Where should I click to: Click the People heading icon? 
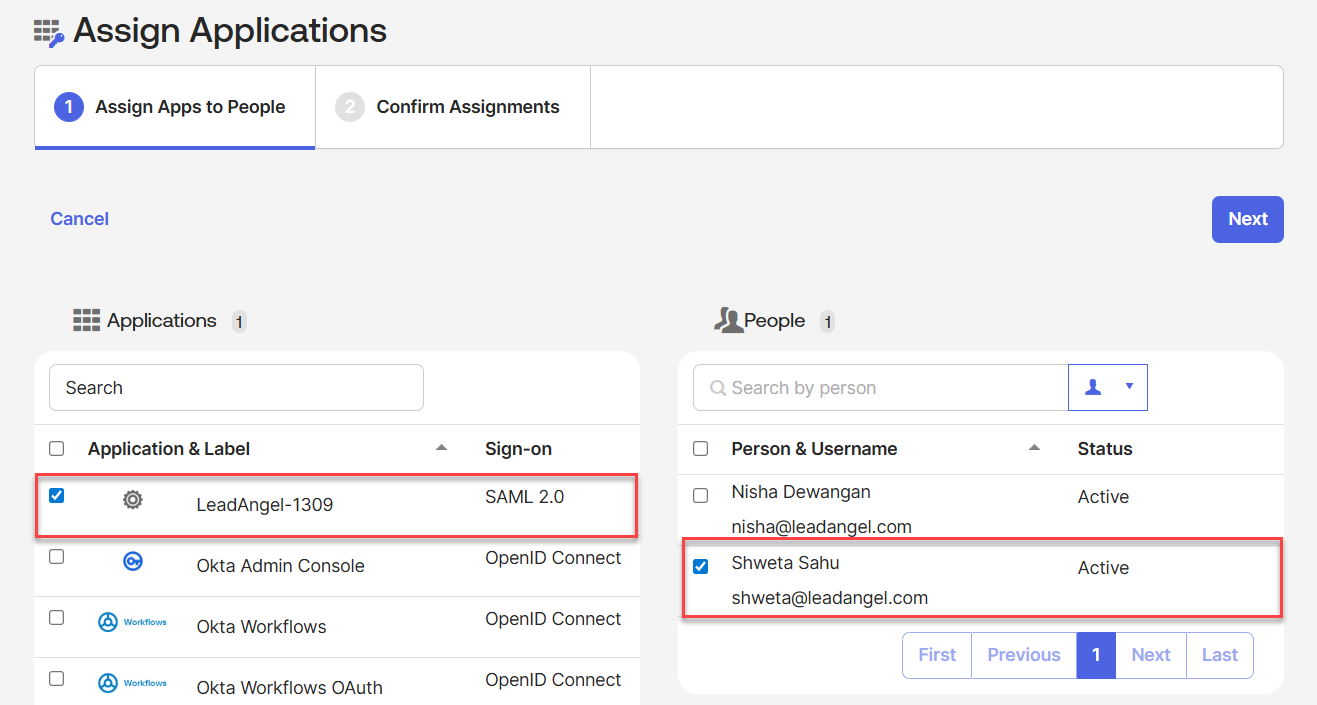click(728, 320)
